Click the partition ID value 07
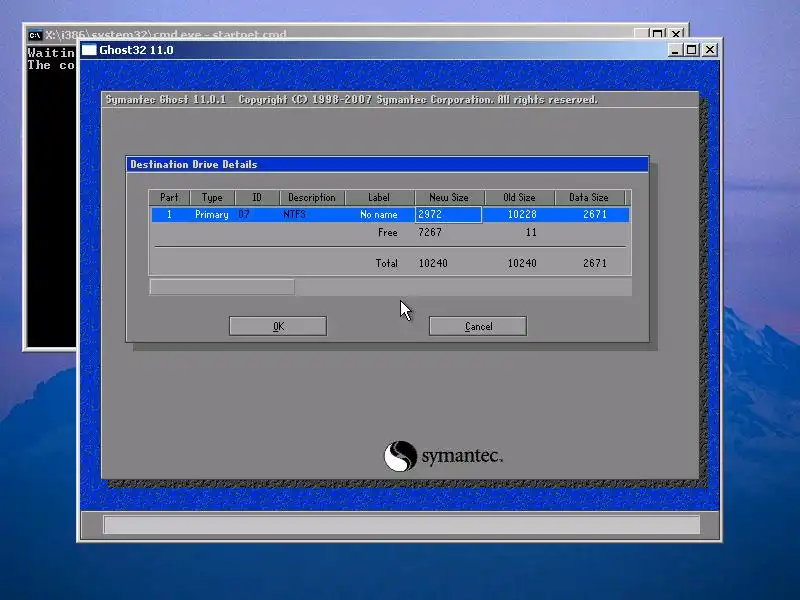This screenshot has width=800, height=600. click(244, 214)
